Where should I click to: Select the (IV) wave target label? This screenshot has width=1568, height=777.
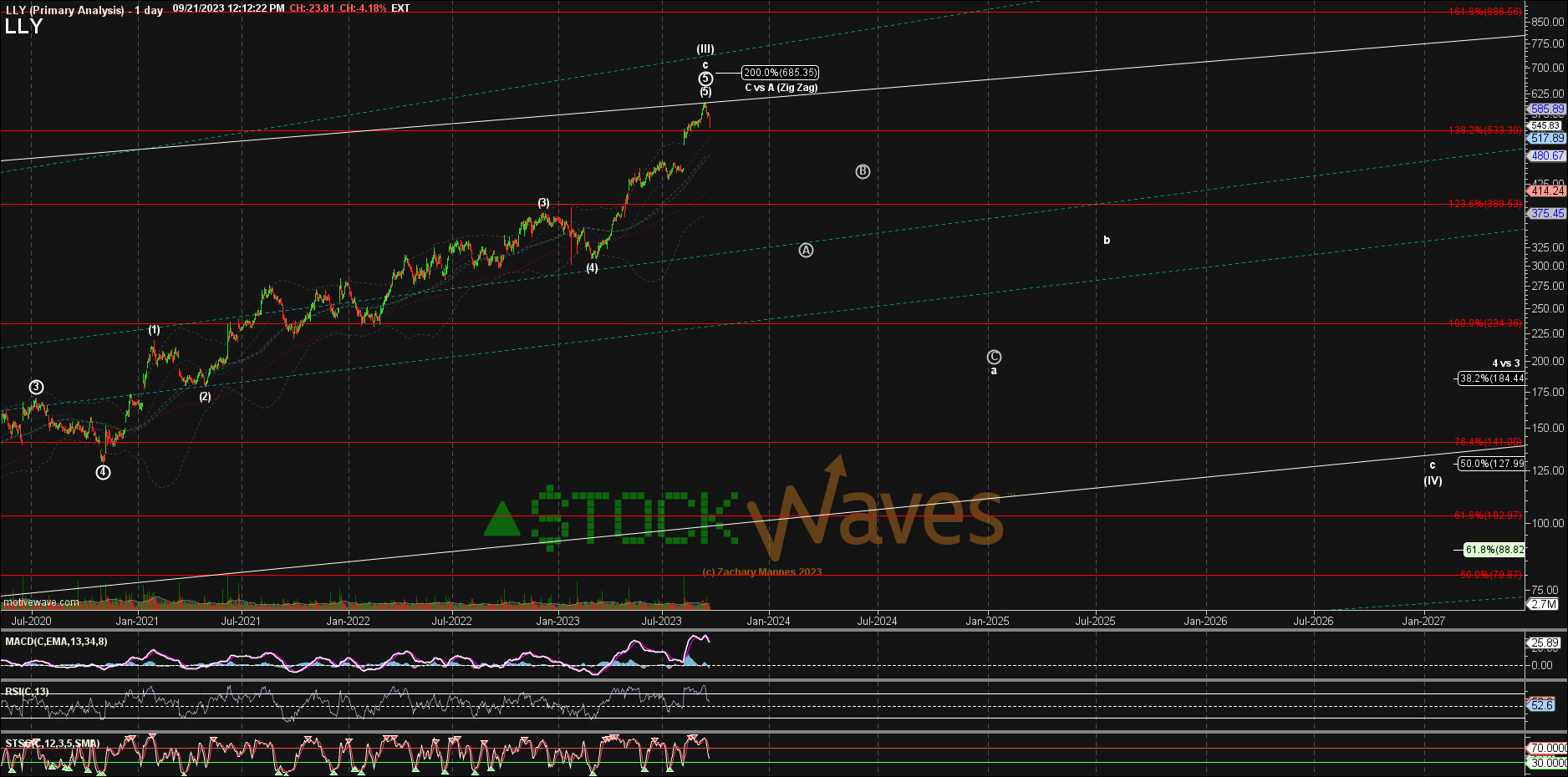click(1433, 480)
